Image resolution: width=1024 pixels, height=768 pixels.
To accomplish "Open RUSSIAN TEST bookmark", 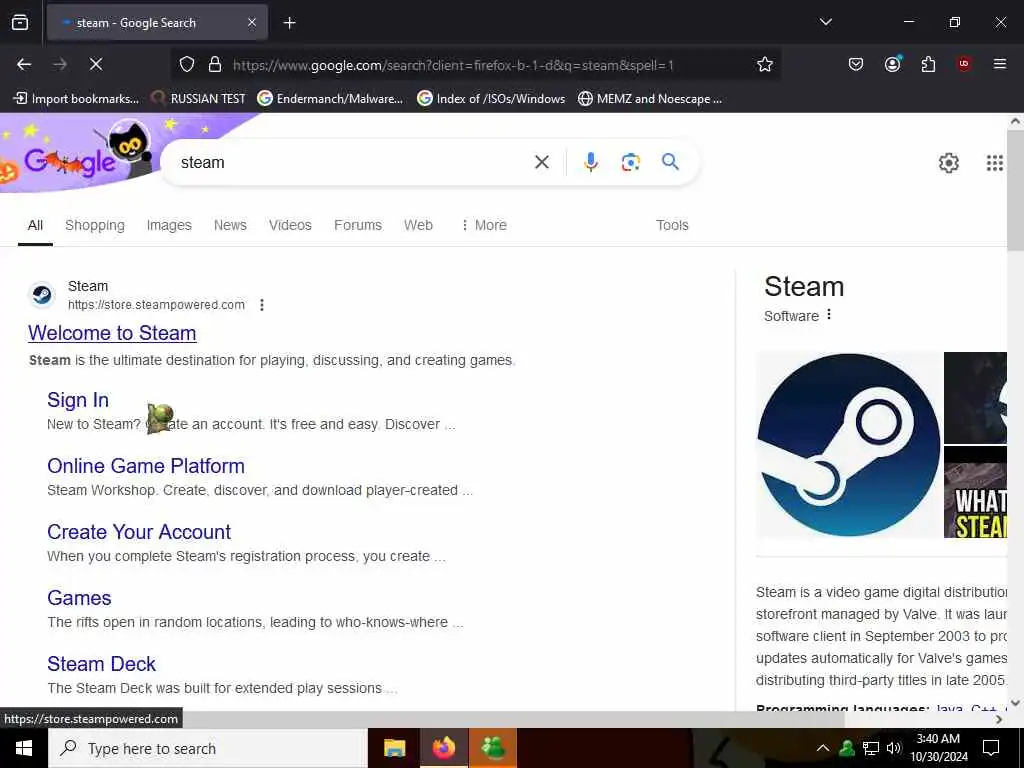I will (x=198, y=99).
